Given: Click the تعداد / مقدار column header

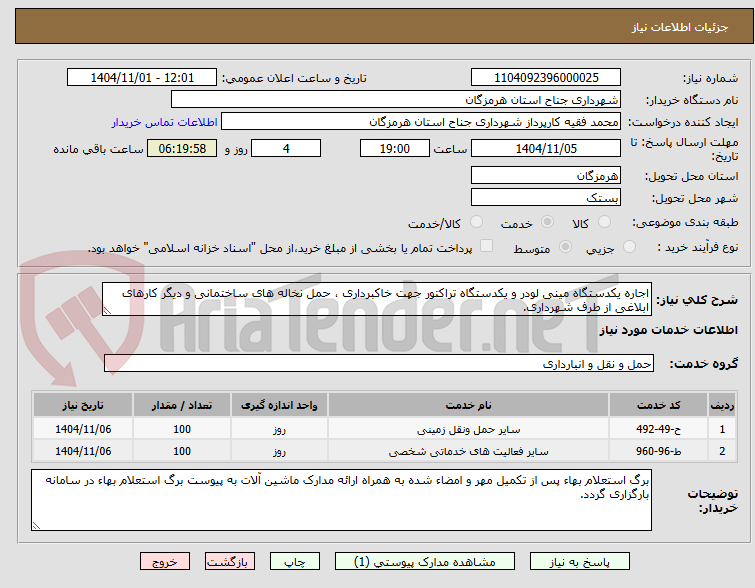Looking at the screenshot, I should (x=182, y=405).
